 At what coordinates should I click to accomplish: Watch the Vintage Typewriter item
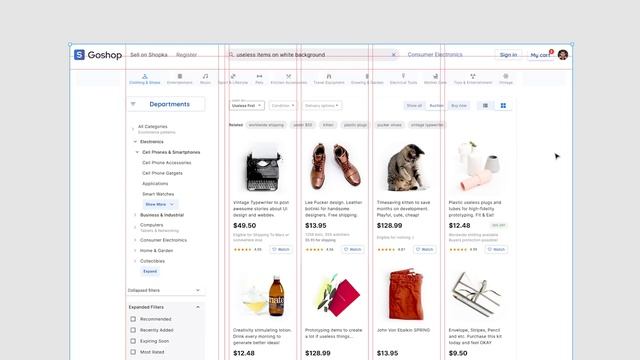point(281,249)
